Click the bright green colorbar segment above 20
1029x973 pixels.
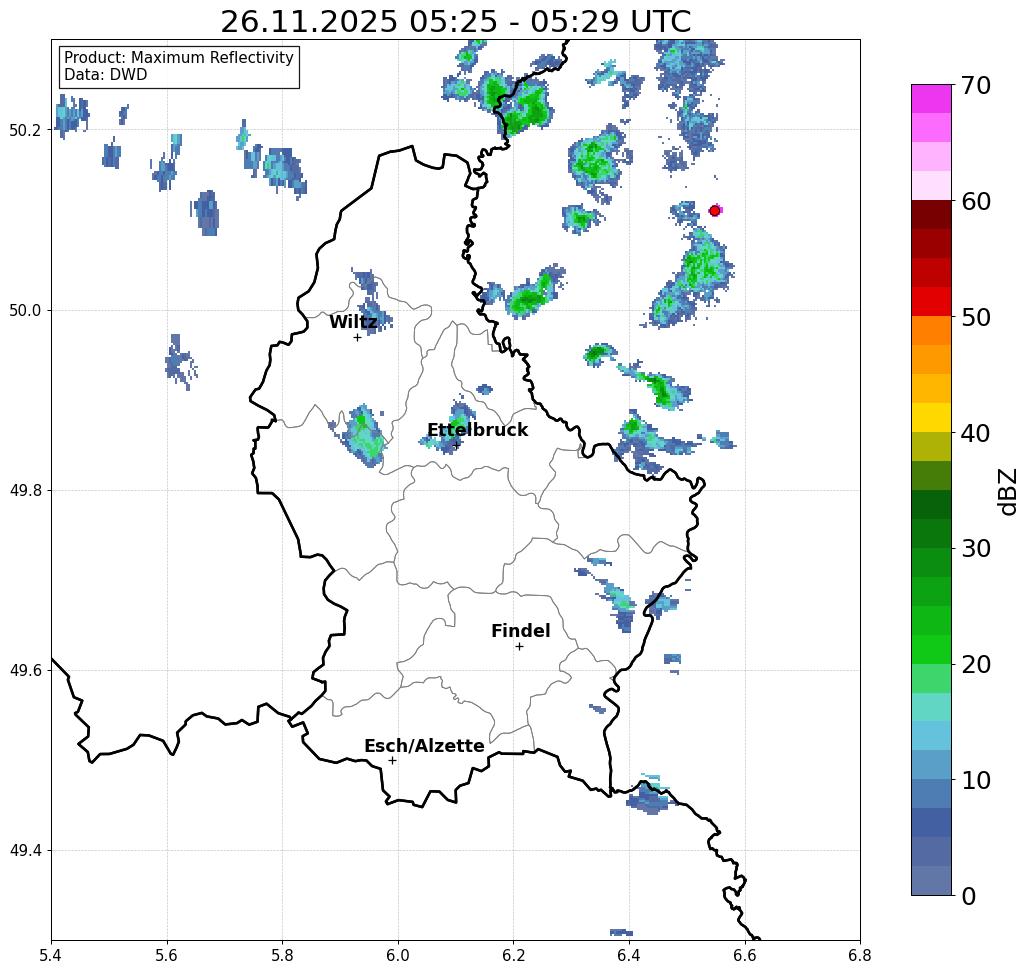coord(931,649)
